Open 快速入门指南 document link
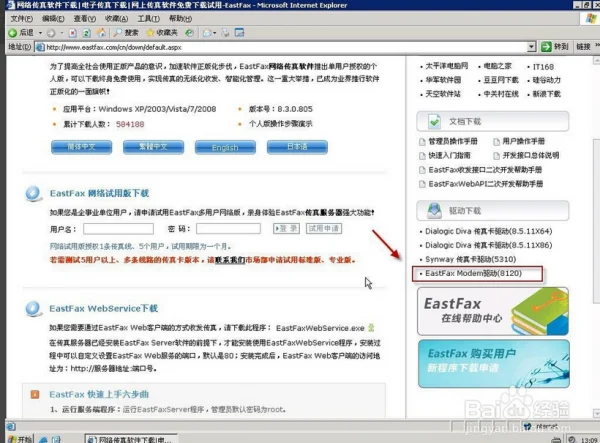600x443 pixels. 449,155
